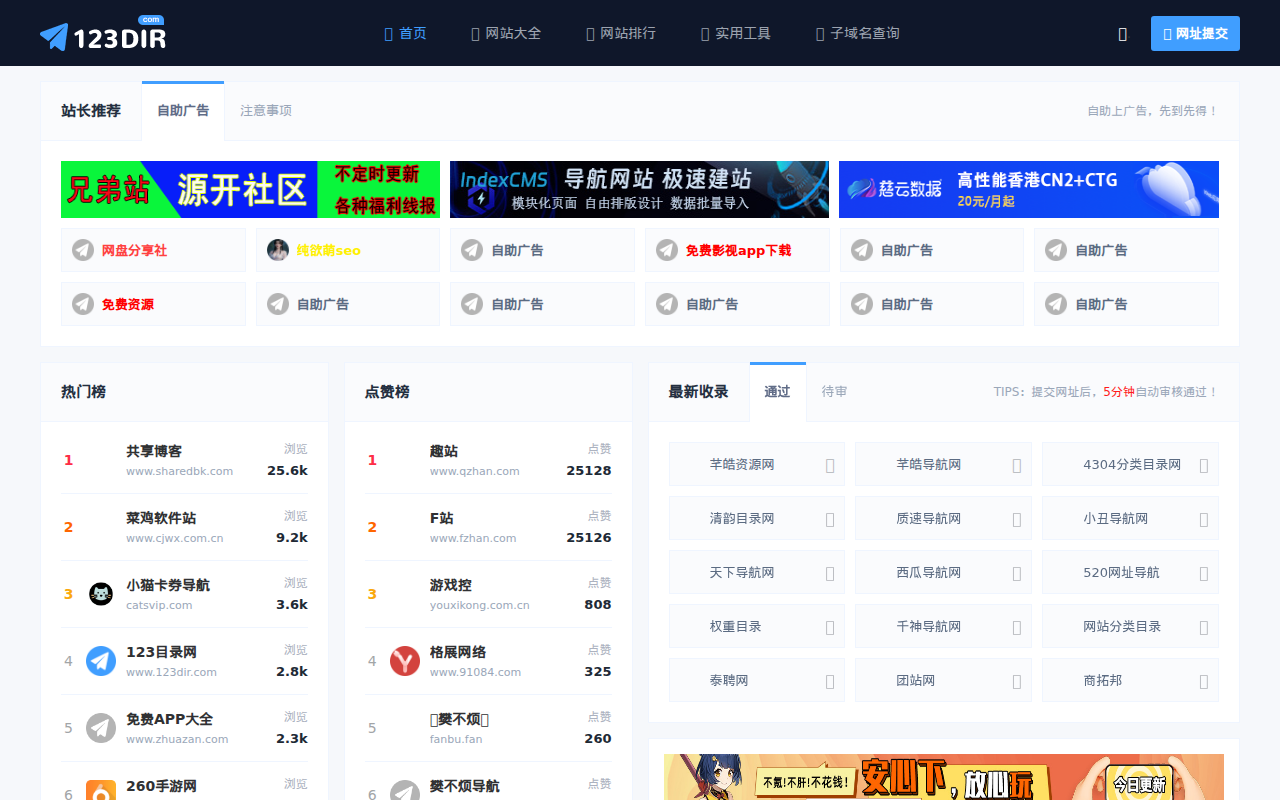Image resolution: width=1280 pixels, height=800 pixels.
Task: Click the 慈云数据 banner ad
Action: click(1029, 189)
